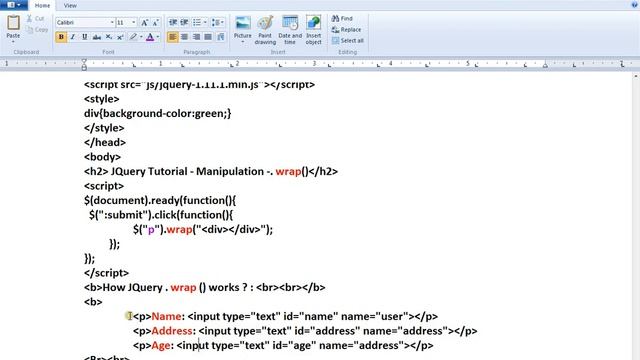640x360 pixels.
Task: Click Select all in the Editing group
Action: [x=347, y=40]
